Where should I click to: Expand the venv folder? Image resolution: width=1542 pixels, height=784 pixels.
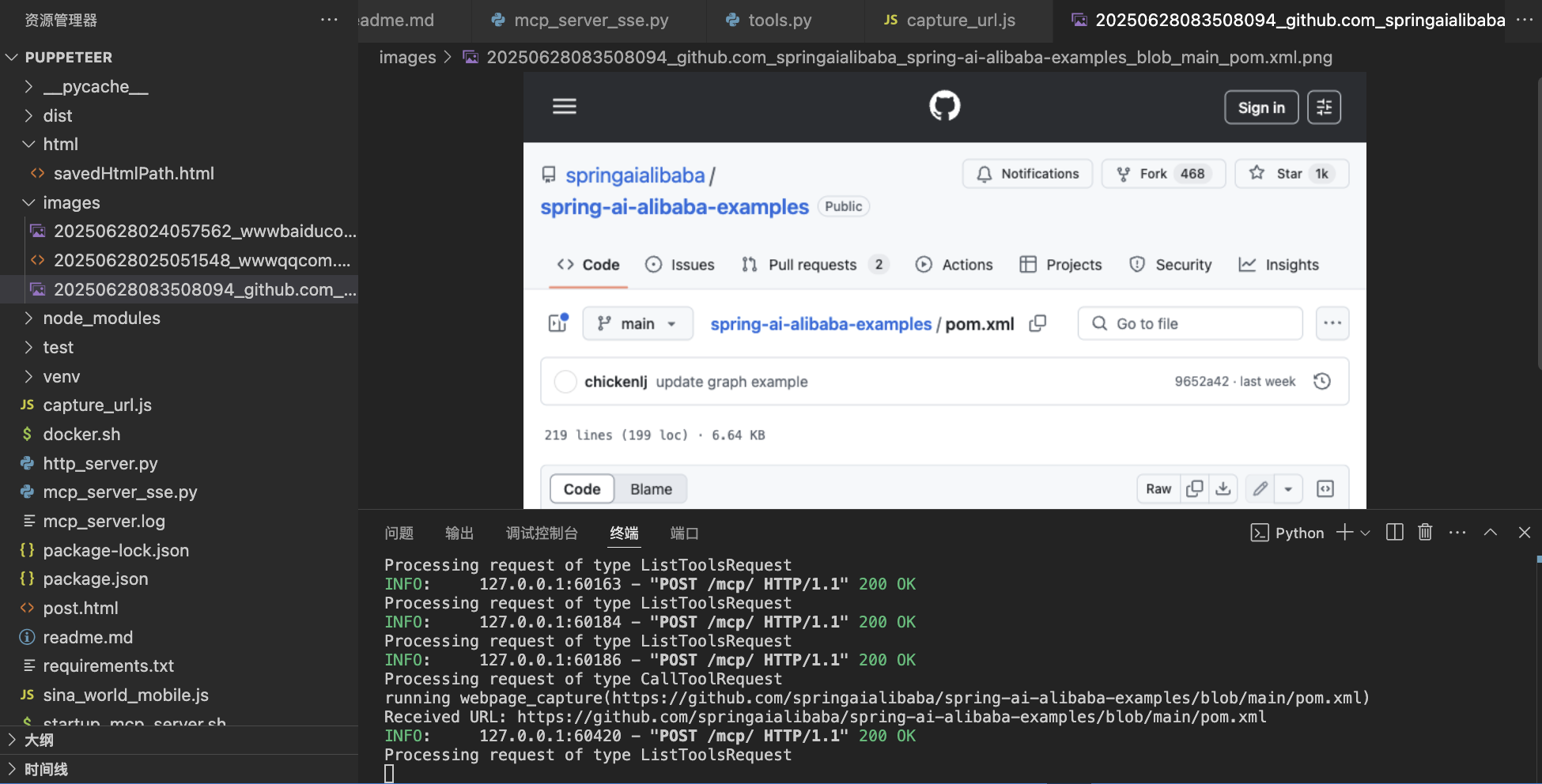coord(28,377)
